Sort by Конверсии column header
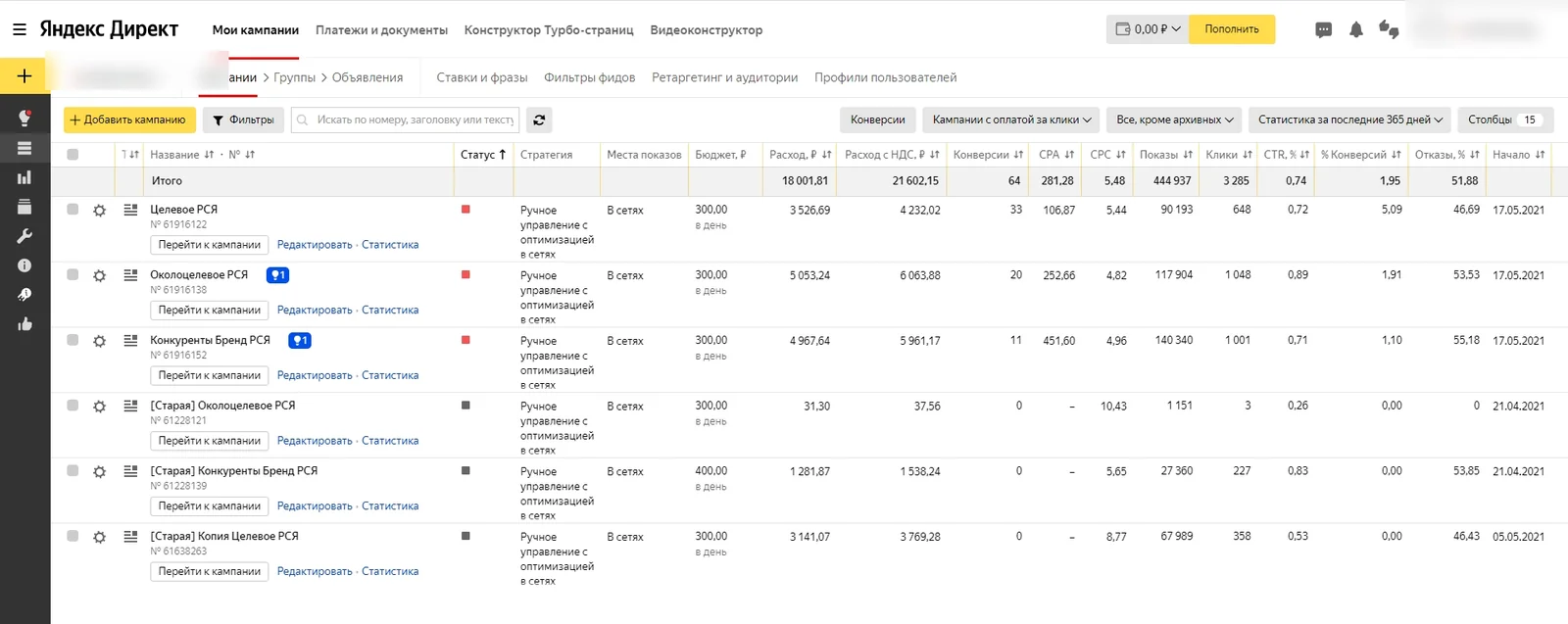Viewport: 1568px width, 624px height. pyautogui.click(x=988, y=155)
